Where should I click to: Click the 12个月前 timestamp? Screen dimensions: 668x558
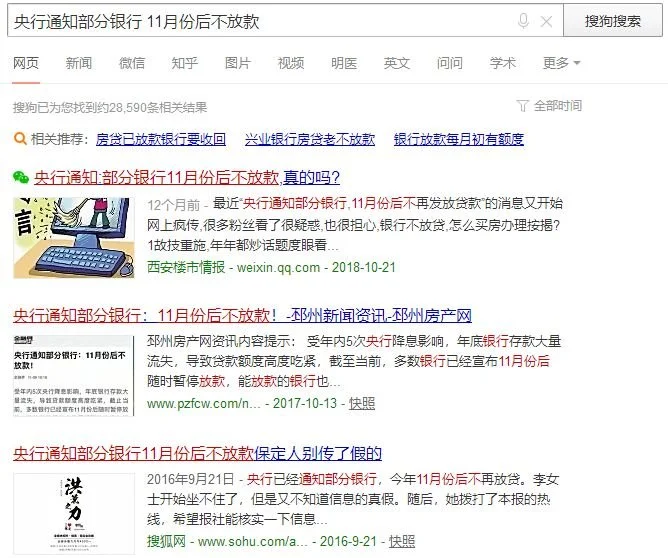pyautogui.click(x=173, y=205)
